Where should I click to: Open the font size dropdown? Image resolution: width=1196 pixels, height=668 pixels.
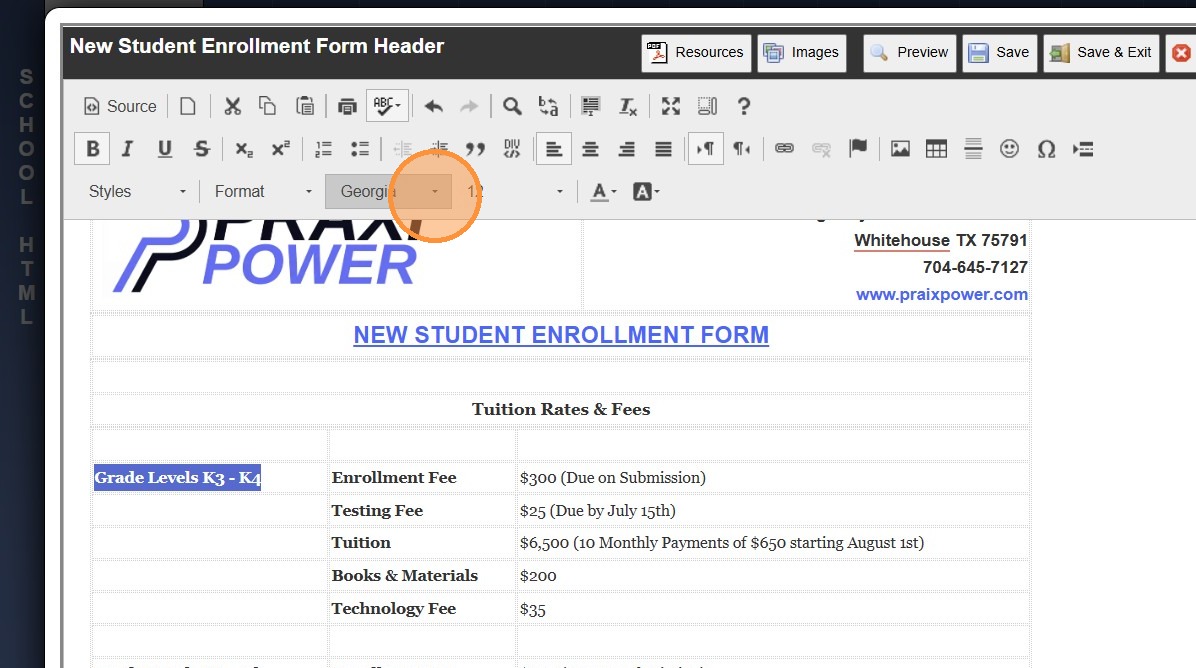click(x=514, y=191)
